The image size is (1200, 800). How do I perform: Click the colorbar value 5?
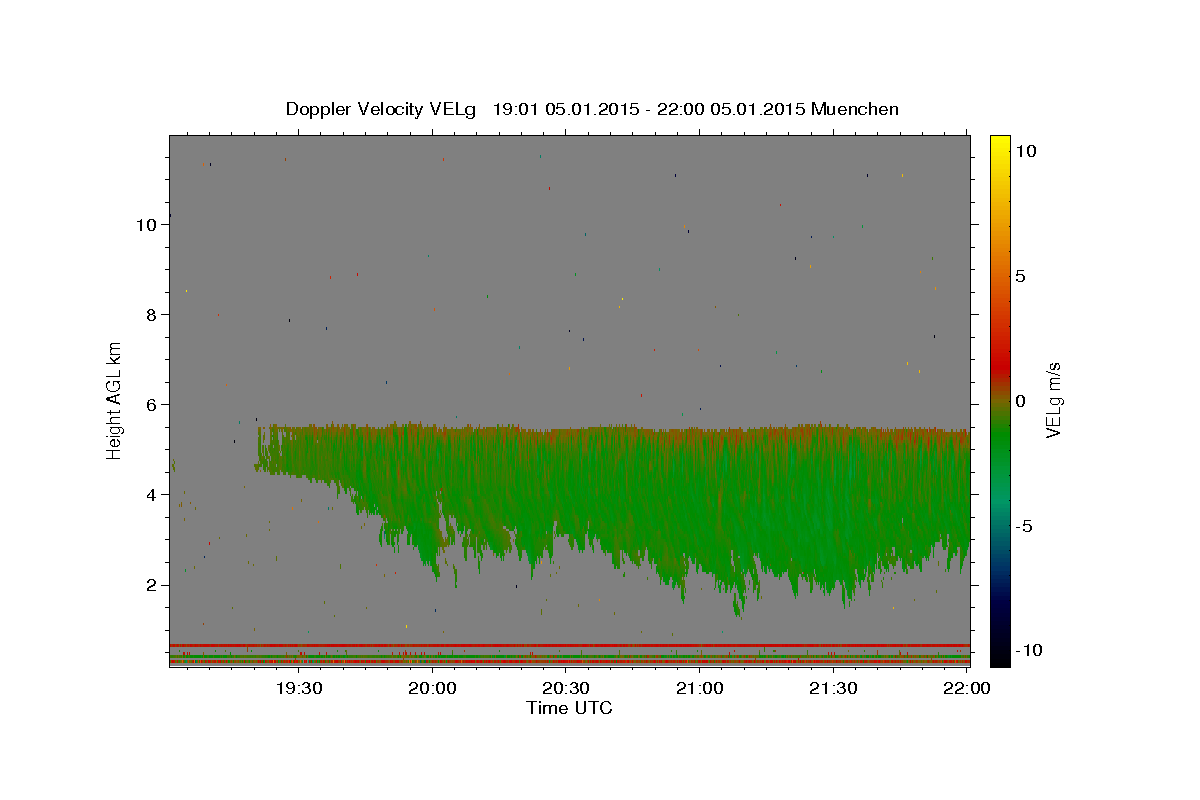[x=1021, y=276]
